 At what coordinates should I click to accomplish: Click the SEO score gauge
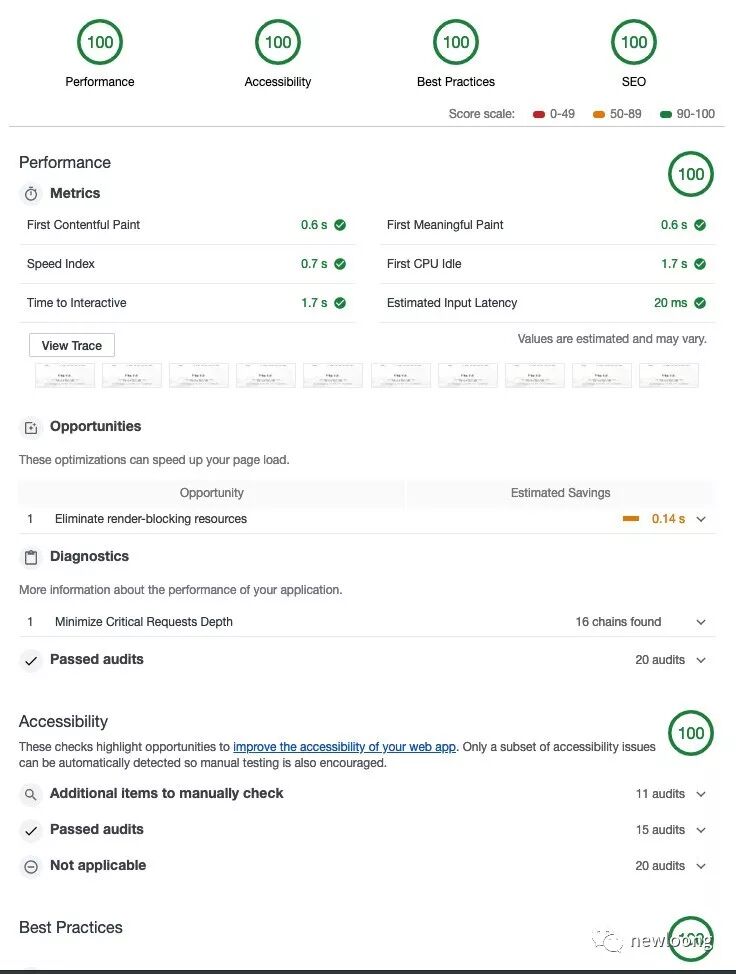click(634, 43)
